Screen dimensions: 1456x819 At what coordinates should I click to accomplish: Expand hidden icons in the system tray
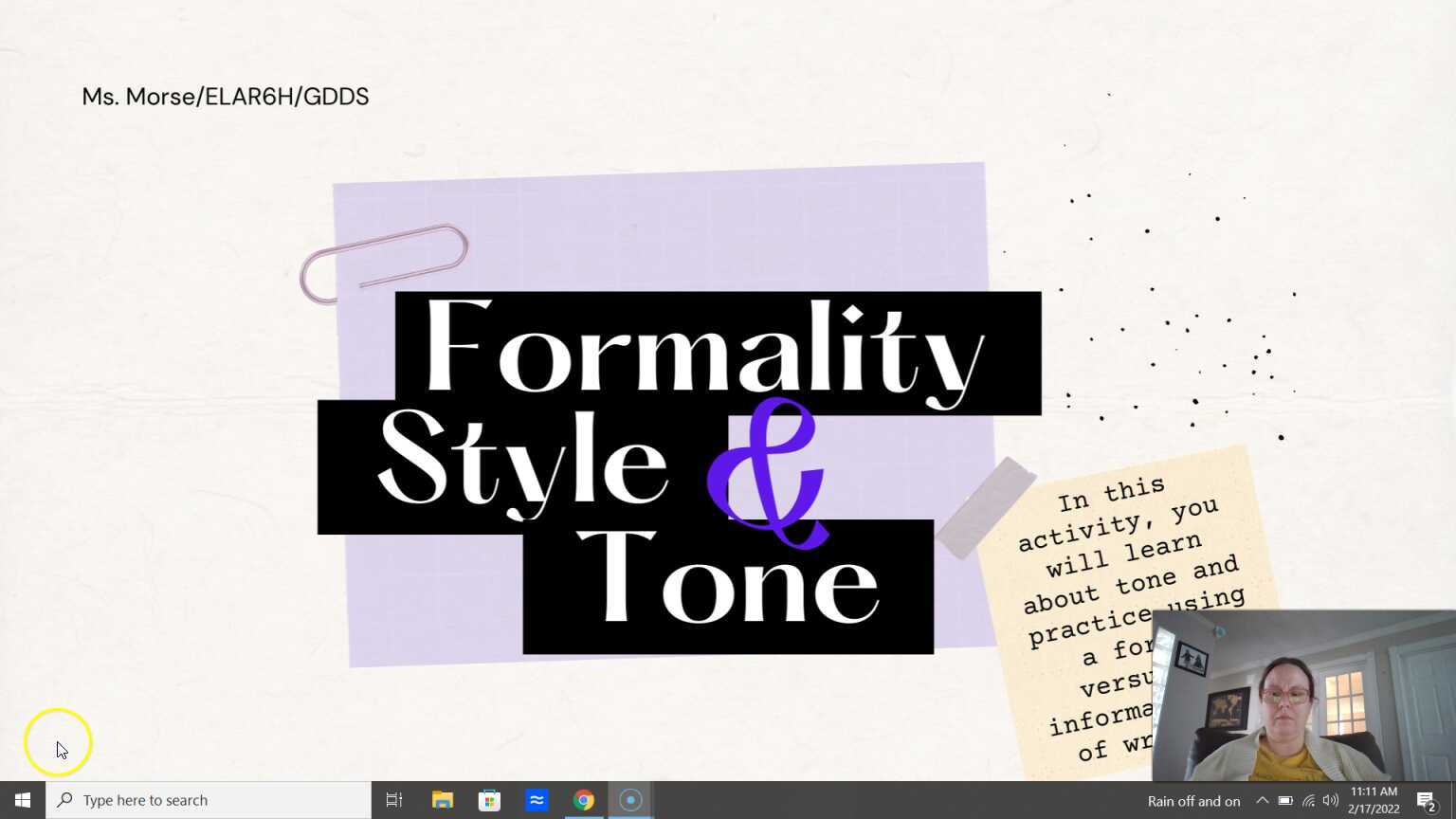click(1264, 800)
